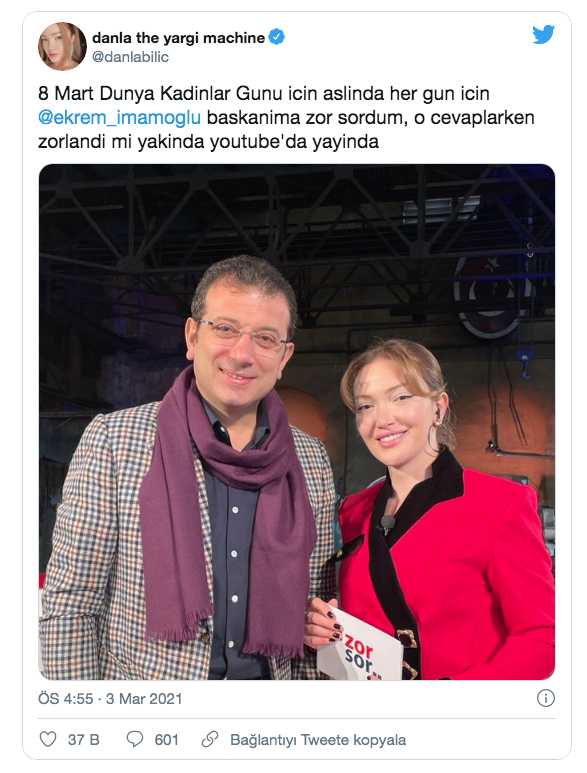The width and height of the screenshot is (587, 773).
Task: Open the @ekrem_imamoglu mention link
Action: 119,118
